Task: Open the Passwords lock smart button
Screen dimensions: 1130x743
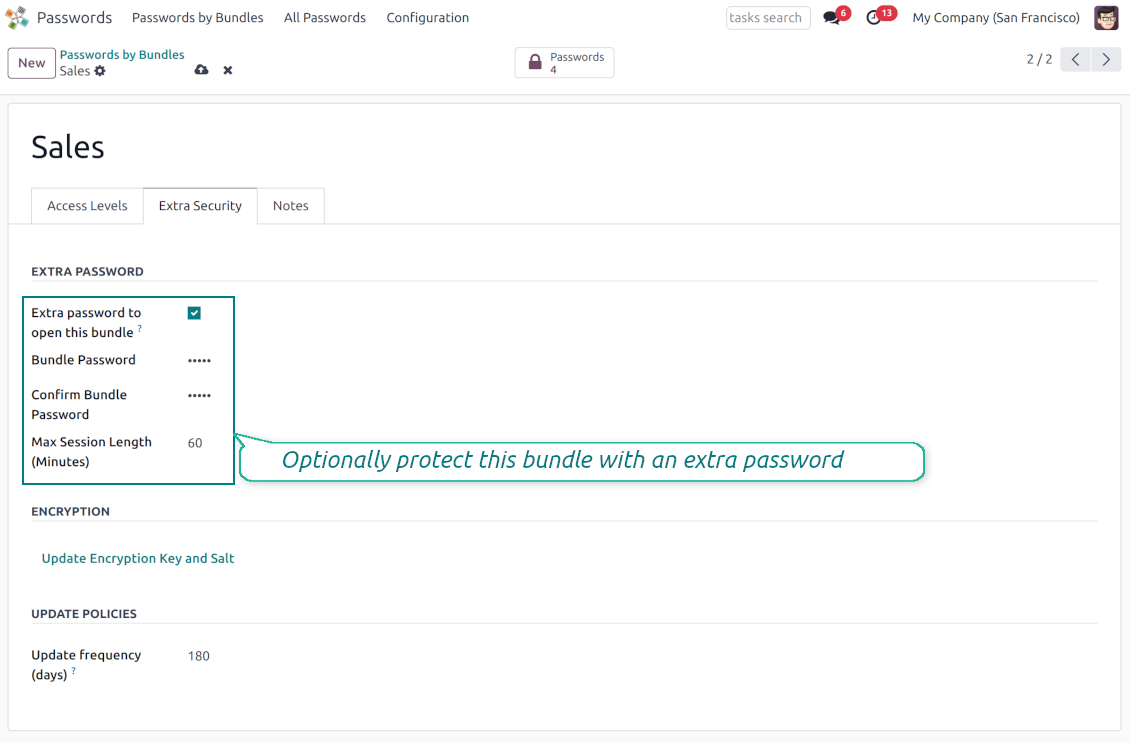Action: [565, 63]
